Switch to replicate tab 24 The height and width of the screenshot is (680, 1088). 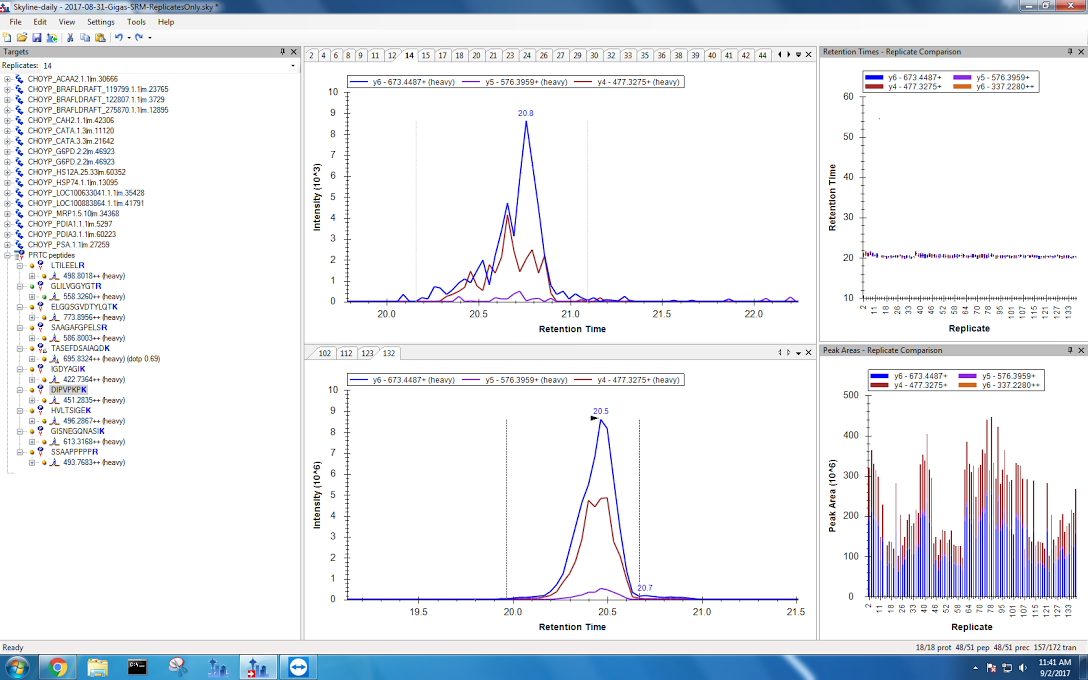[x=527, y=55]
